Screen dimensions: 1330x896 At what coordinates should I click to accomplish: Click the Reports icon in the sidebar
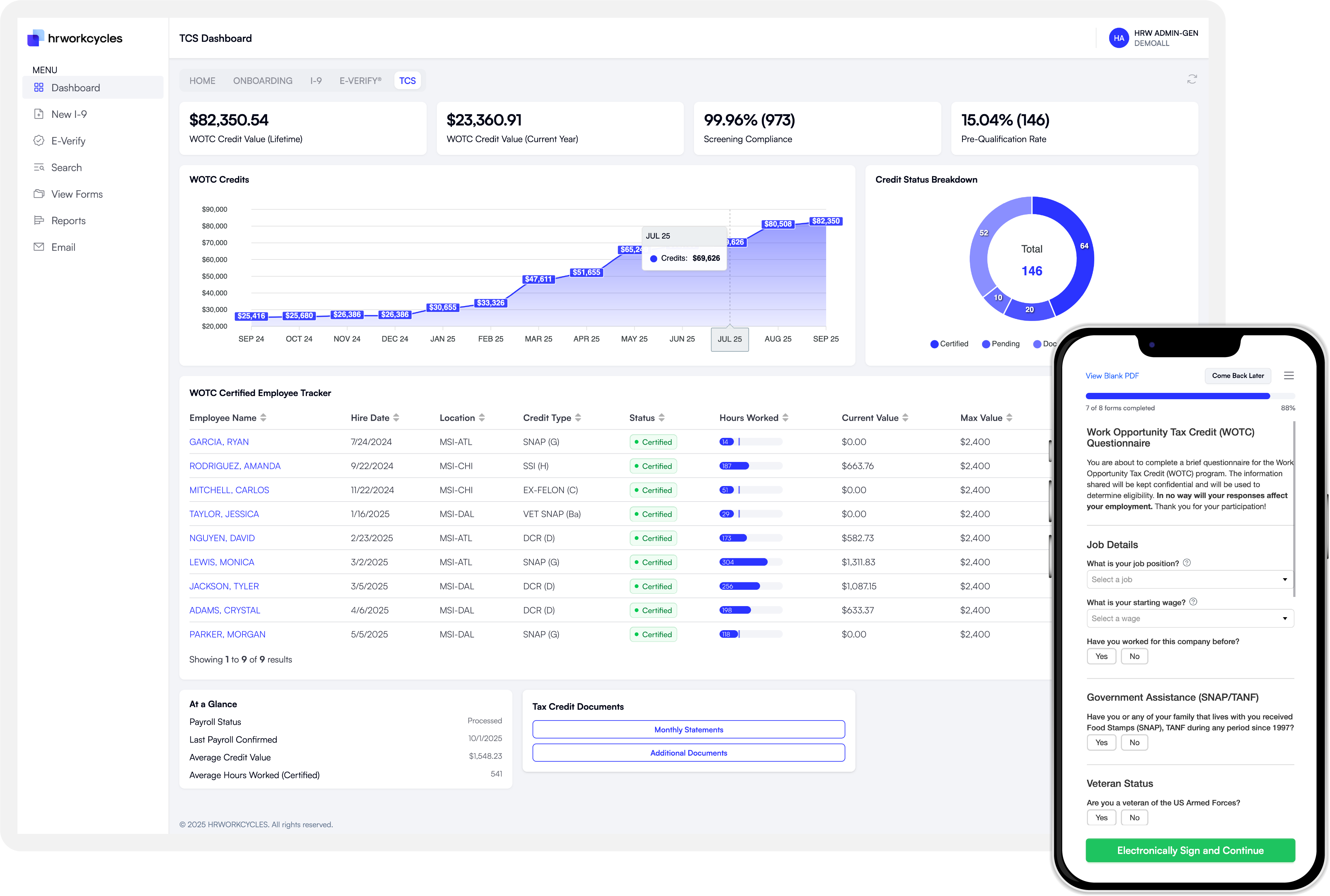click(x=39, y=221)
